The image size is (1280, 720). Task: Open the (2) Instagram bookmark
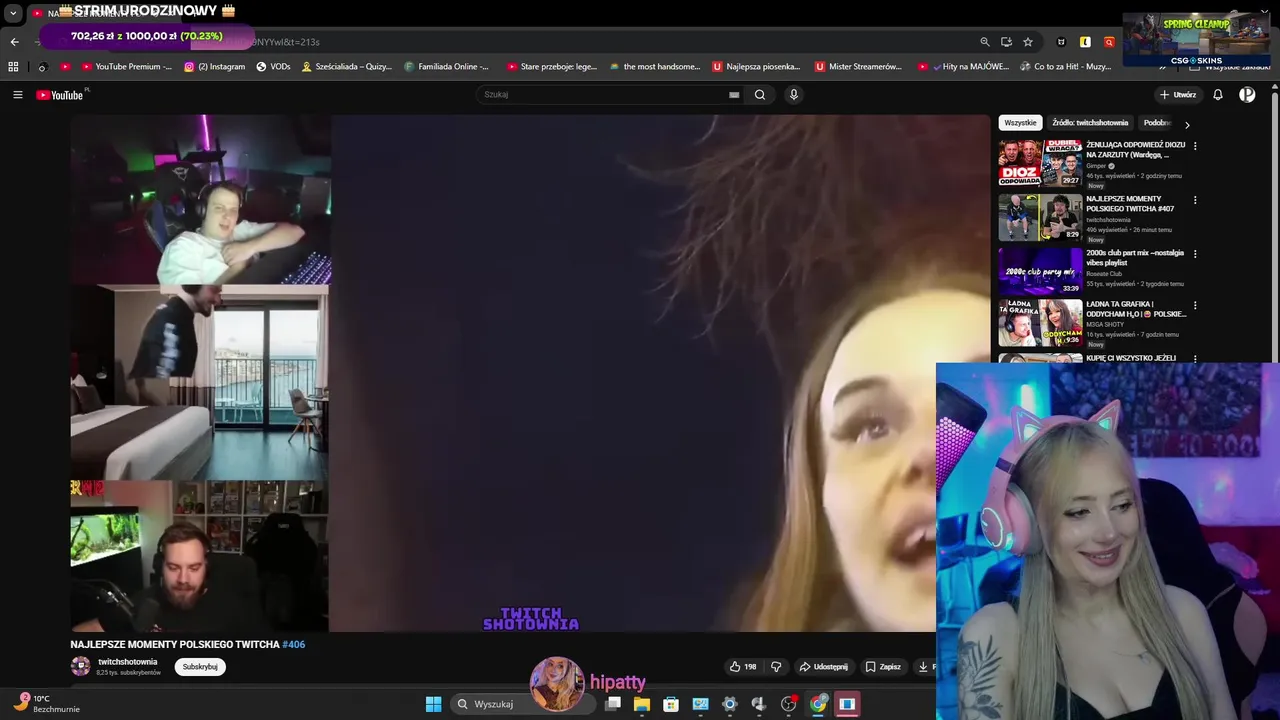coord(214,67)
